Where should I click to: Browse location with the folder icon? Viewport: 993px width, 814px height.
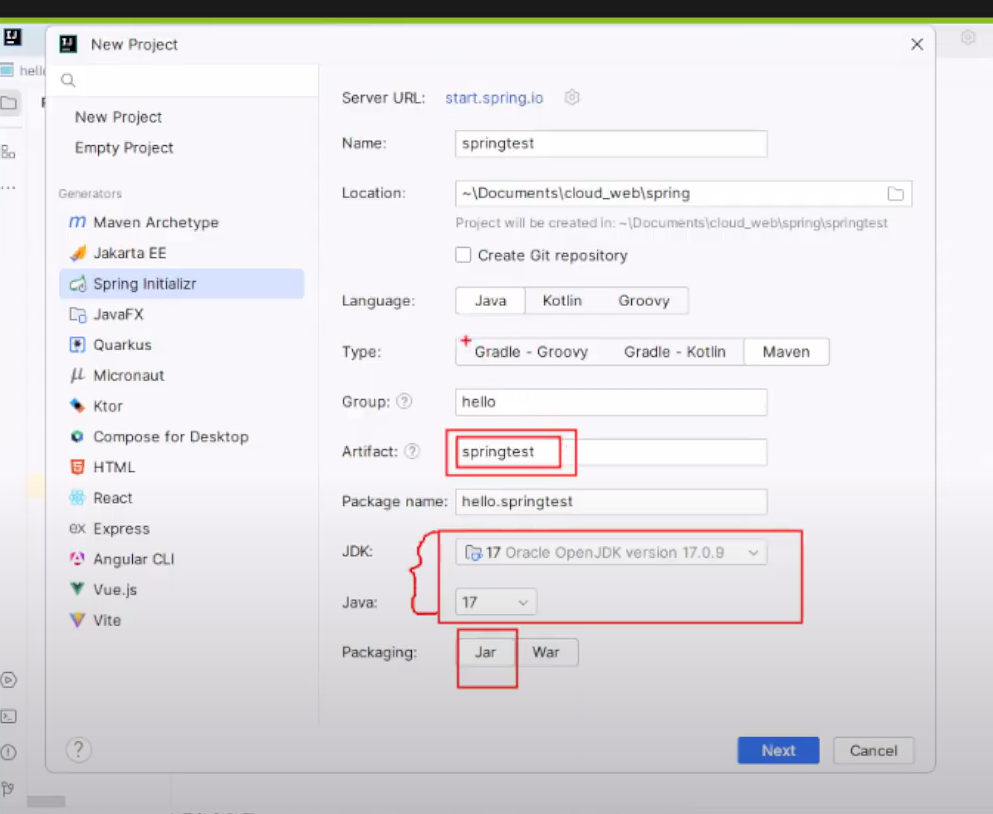[x=895, y=193]
